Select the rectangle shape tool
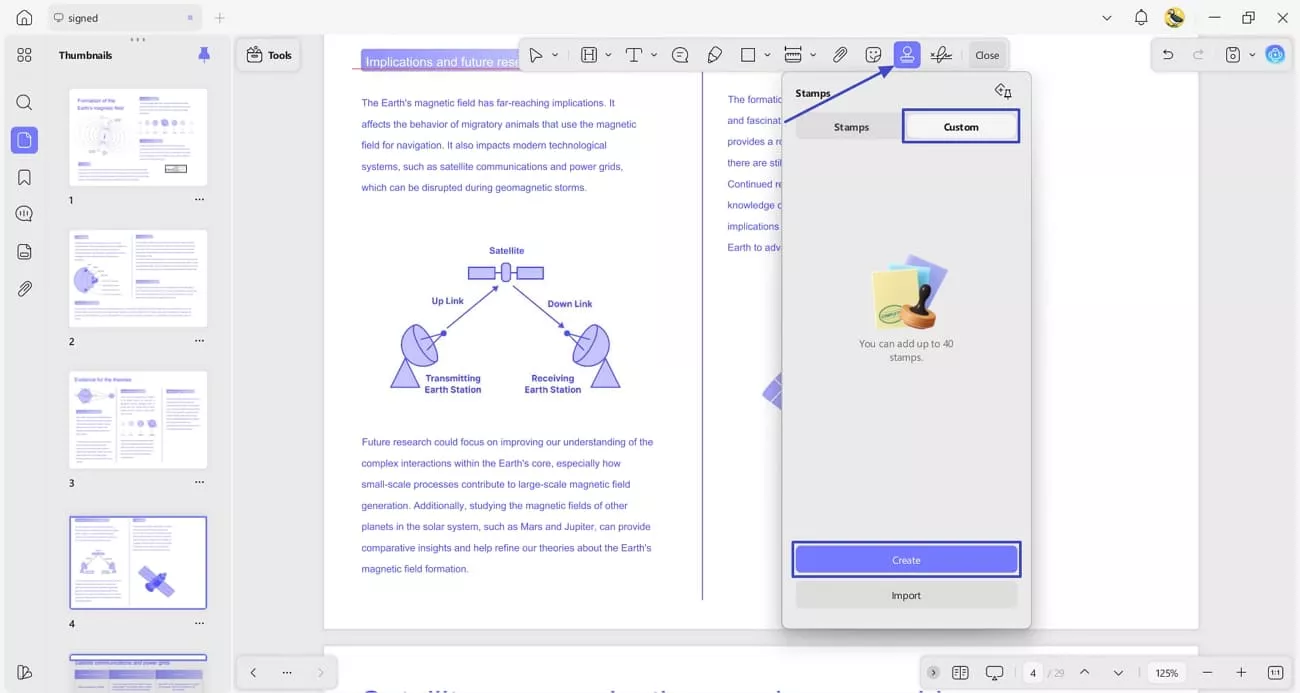 tap(748, 55)
